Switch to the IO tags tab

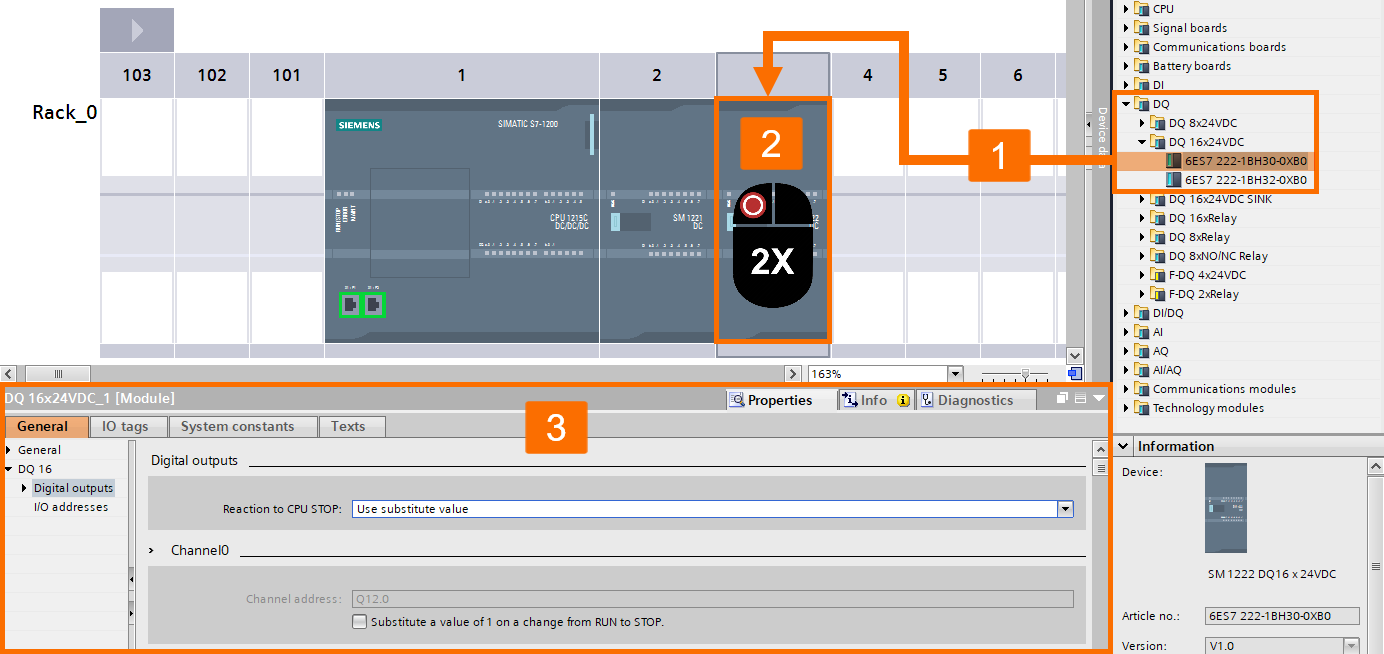127,426
